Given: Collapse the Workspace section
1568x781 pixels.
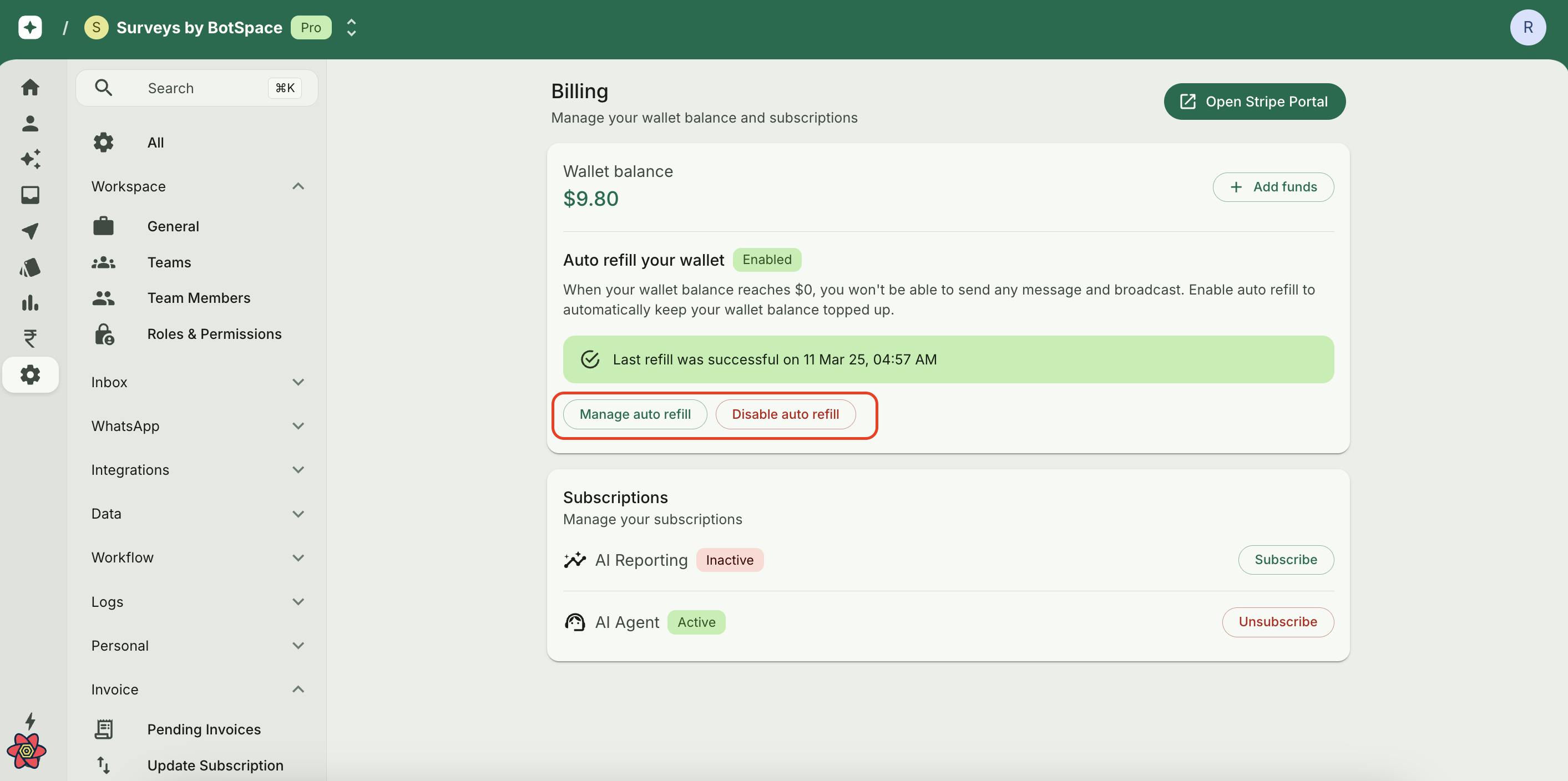Looking at the screenshot, I should [299, 186].
